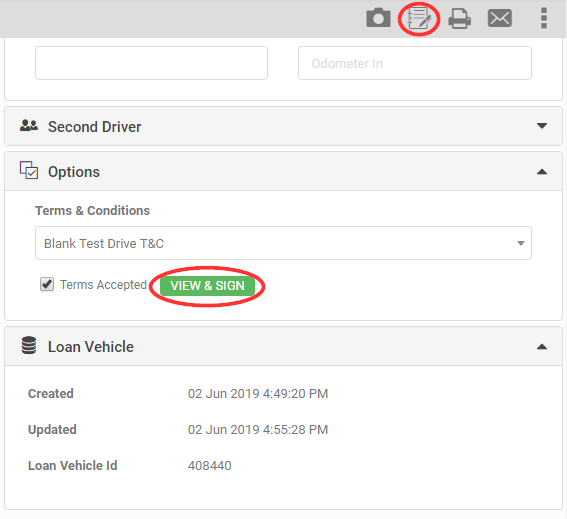Viewport: 567px width, 519px height.
Task: Click the VIEW & SIGN button
Action: (x=208, y=286)
